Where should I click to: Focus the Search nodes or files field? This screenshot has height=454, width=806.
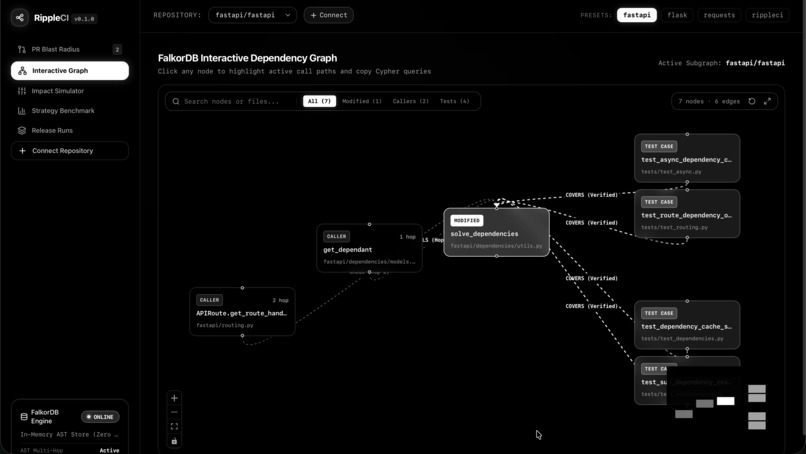click(234, 101)
